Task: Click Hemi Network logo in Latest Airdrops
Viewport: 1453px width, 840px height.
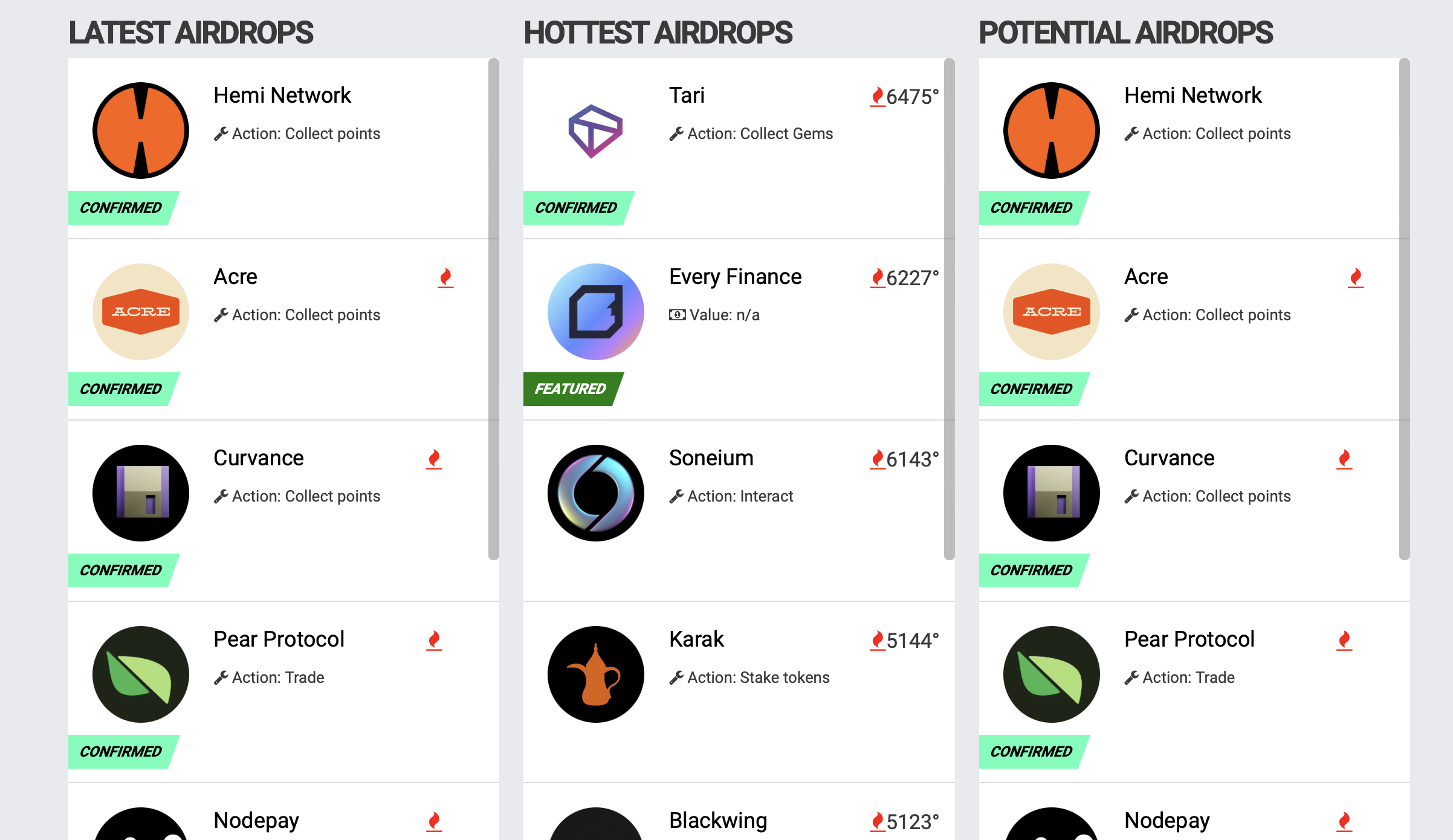Action: point(141,131)
